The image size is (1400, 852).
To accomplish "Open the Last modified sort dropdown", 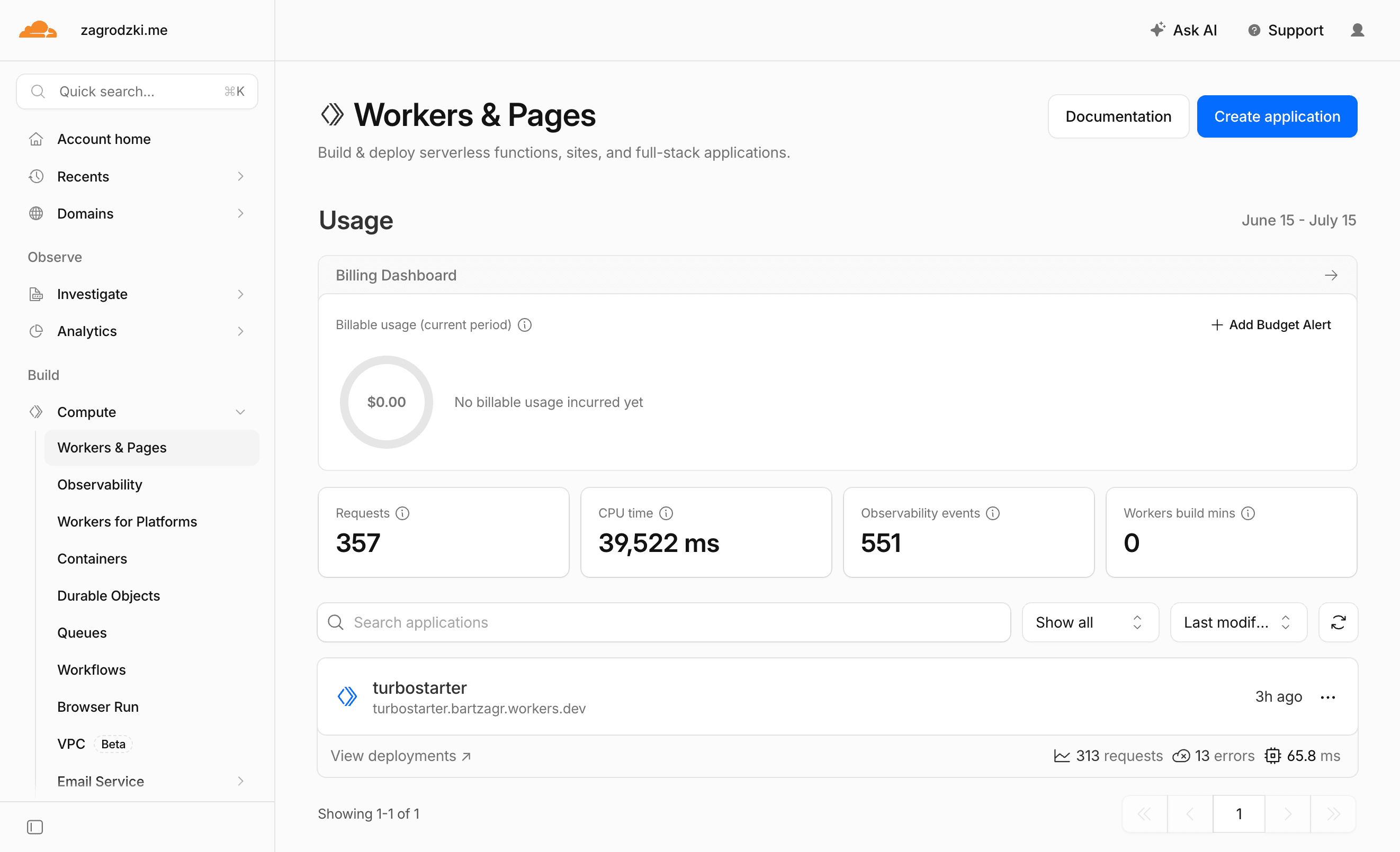I will click(1238, 622).
